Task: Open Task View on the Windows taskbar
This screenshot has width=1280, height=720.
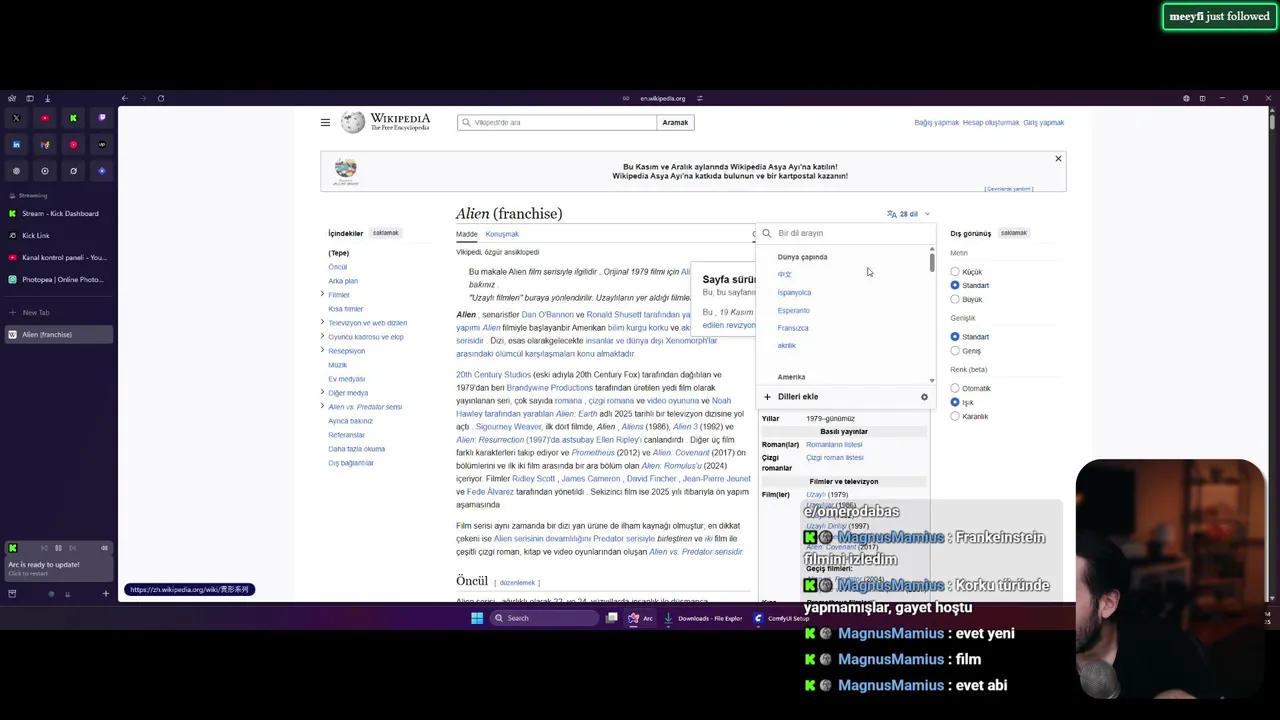Action: [x=612, y=618]
